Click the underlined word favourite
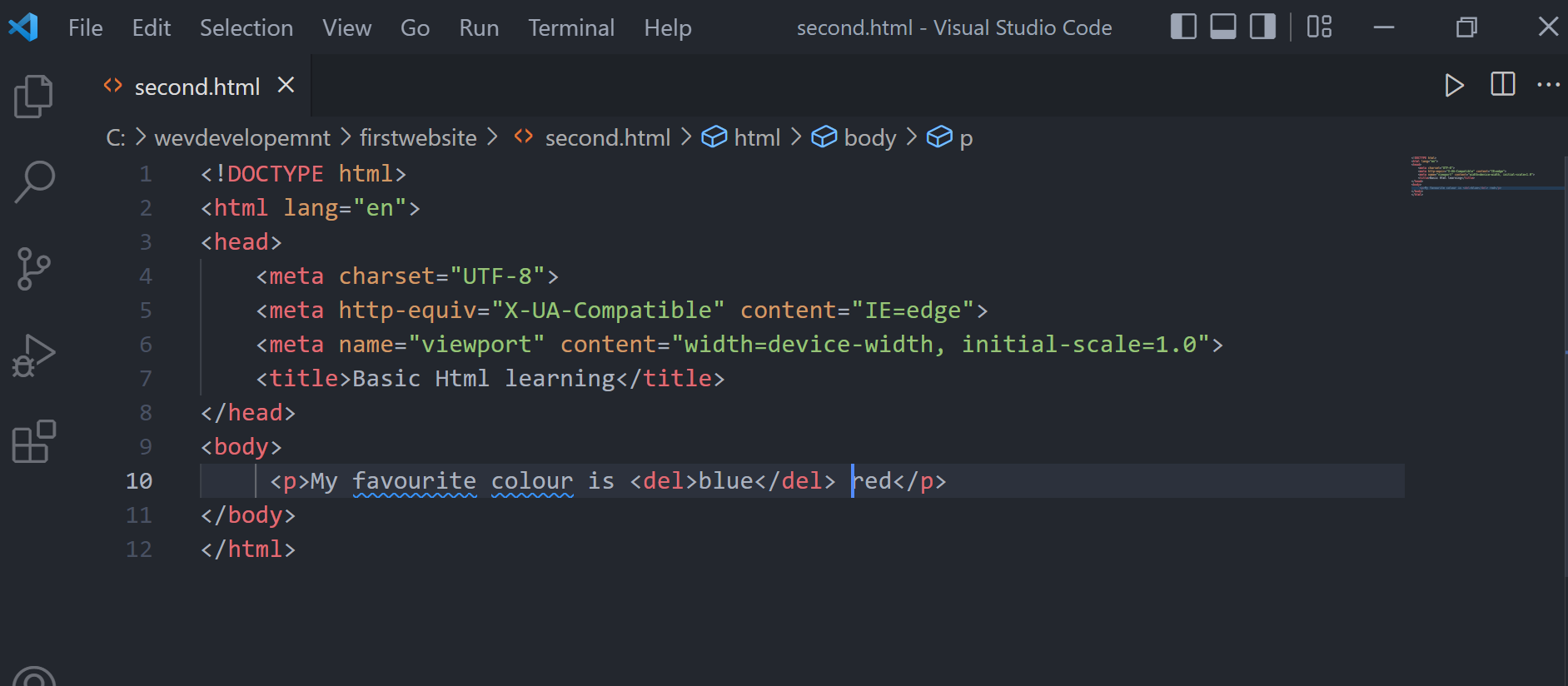The height and width of the screenshot is (686, 1568). (415, 481)
